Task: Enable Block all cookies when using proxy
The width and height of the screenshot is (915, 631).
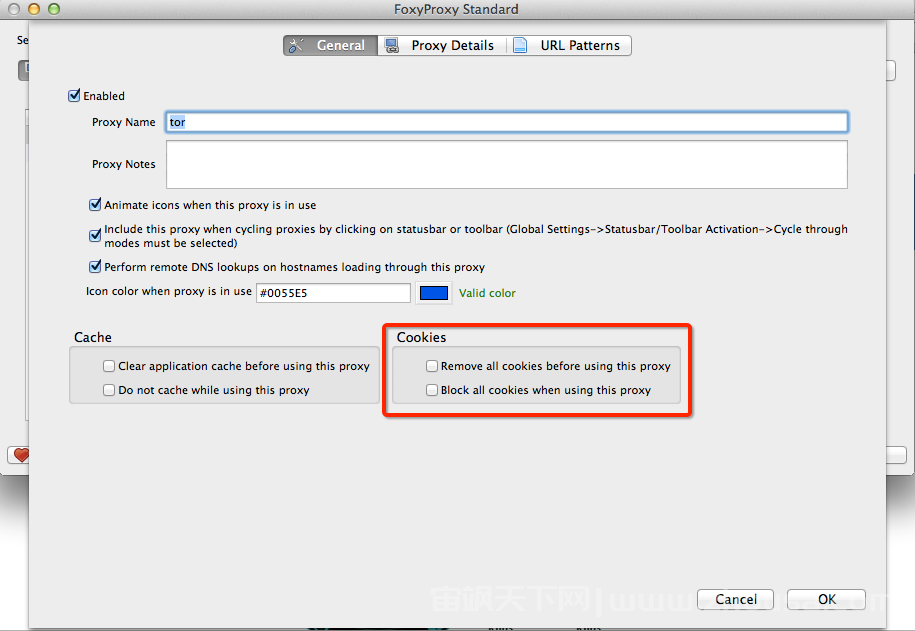Action: click(x=432, y=390)
